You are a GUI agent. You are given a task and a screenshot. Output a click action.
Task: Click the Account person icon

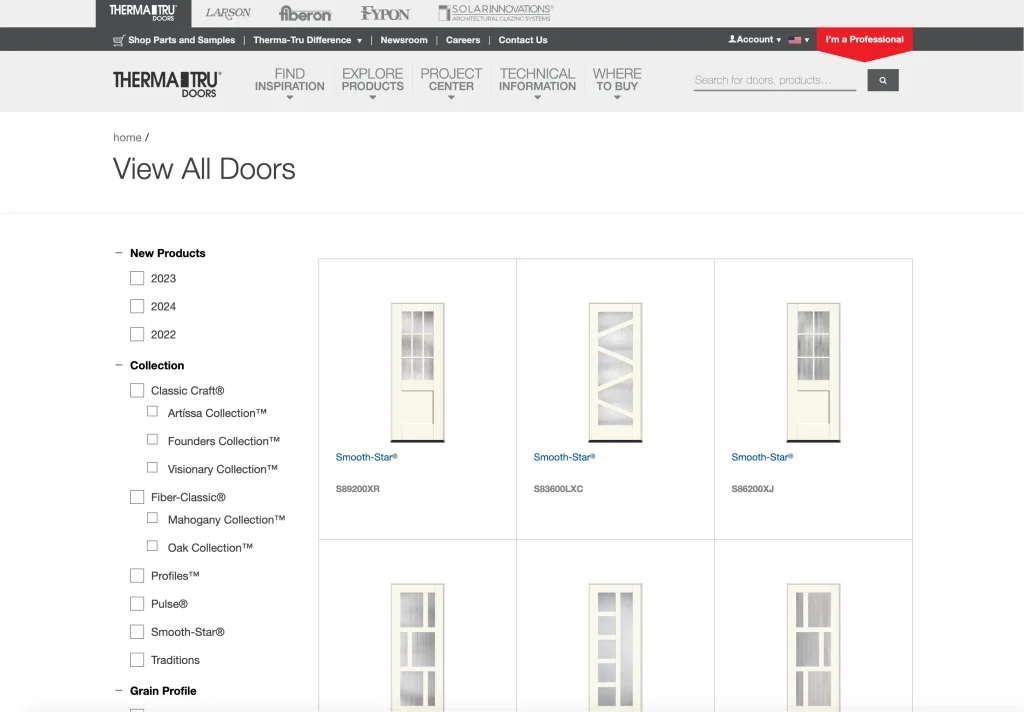[733, 39]
